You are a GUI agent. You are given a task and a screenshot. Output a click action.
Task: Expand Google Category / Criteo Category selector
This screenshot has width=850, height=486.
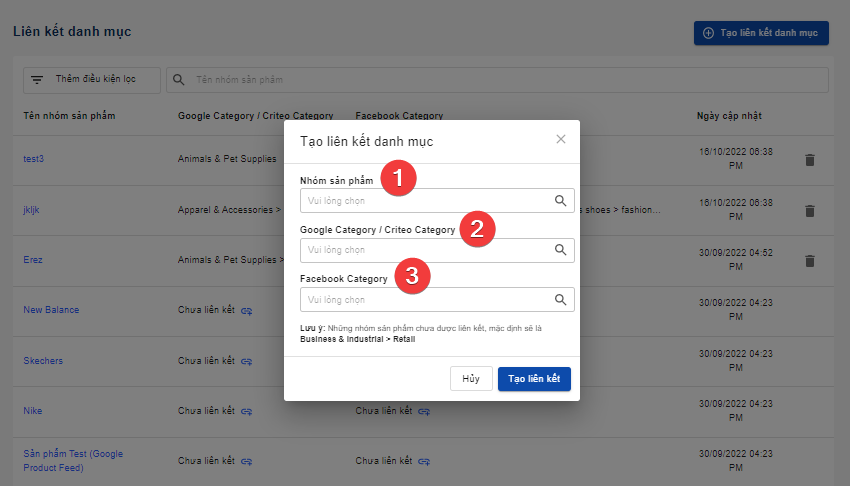coord(425,250)
